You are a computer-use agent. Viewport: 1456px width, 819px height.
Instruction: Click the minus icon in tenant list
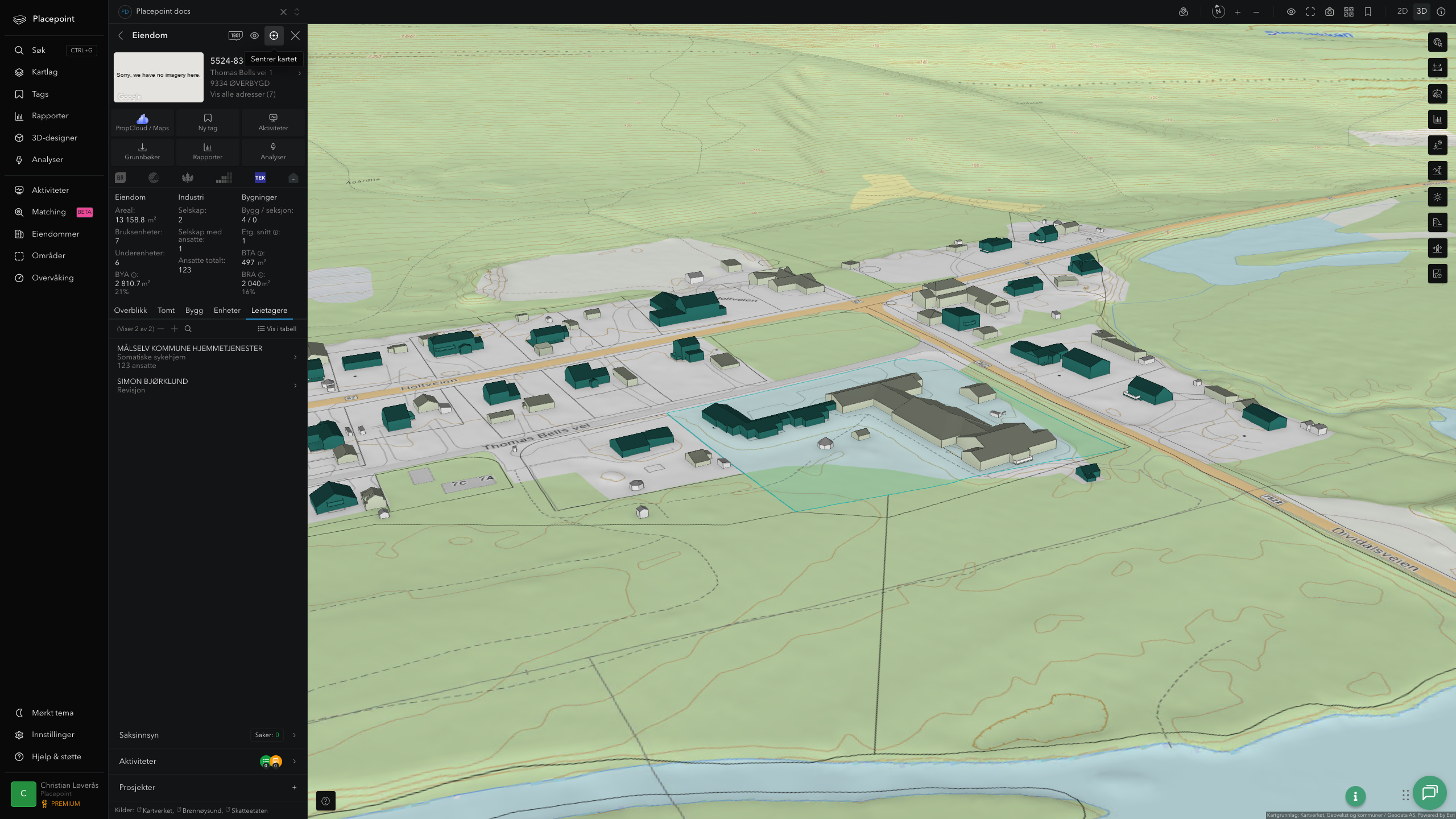pos(161,329)
